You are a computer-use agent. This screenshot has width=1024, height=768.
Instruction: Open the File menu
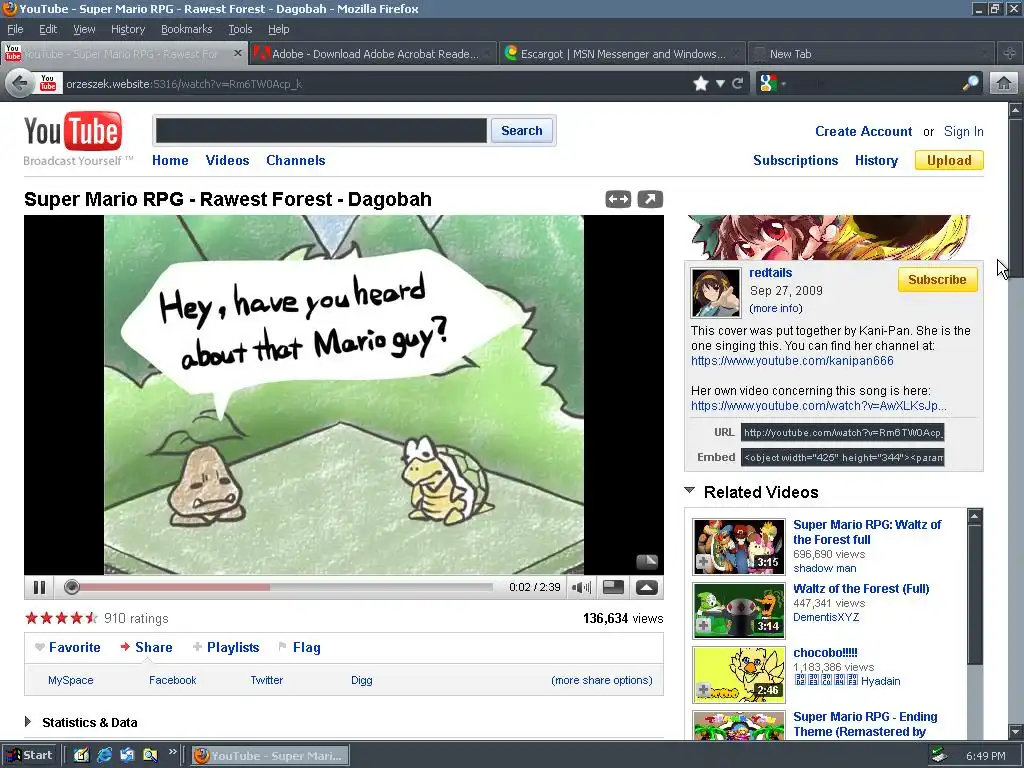point(15,29)
